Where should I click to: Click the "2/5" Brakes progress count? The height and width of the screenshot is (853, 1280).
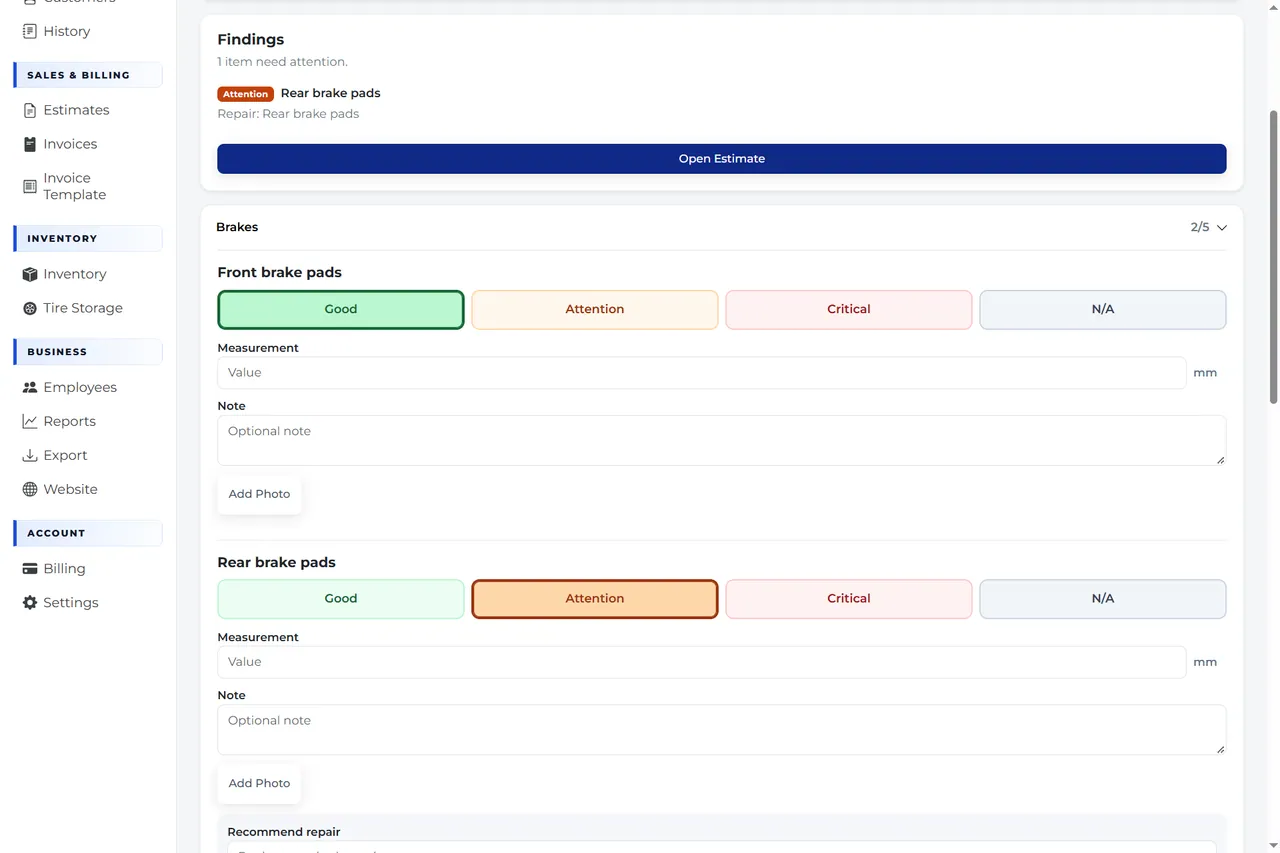pyautogui.click(x=1199, y=227)
